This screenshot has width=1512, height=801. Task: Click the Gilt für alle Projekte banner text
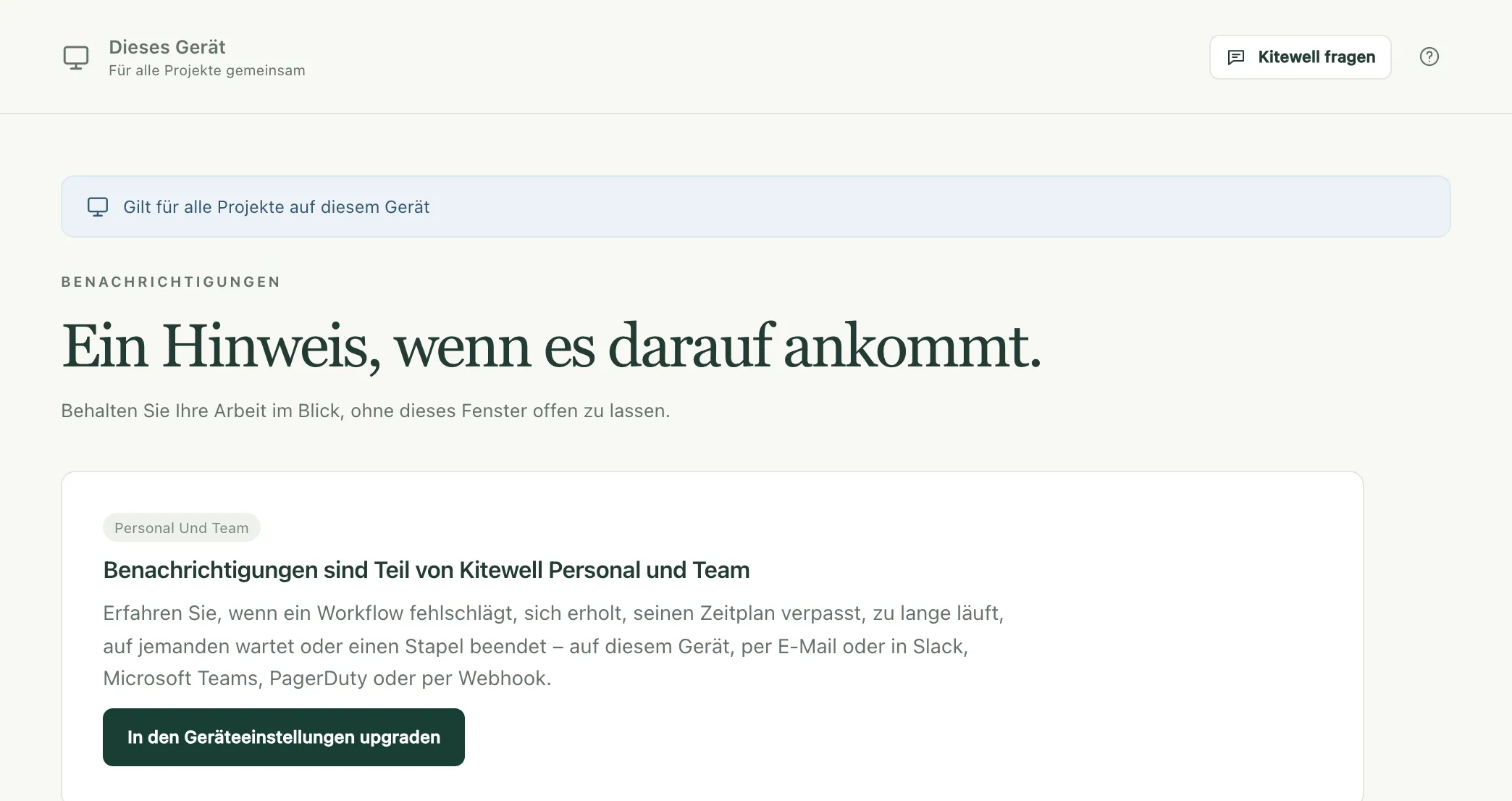click(276, 207)
